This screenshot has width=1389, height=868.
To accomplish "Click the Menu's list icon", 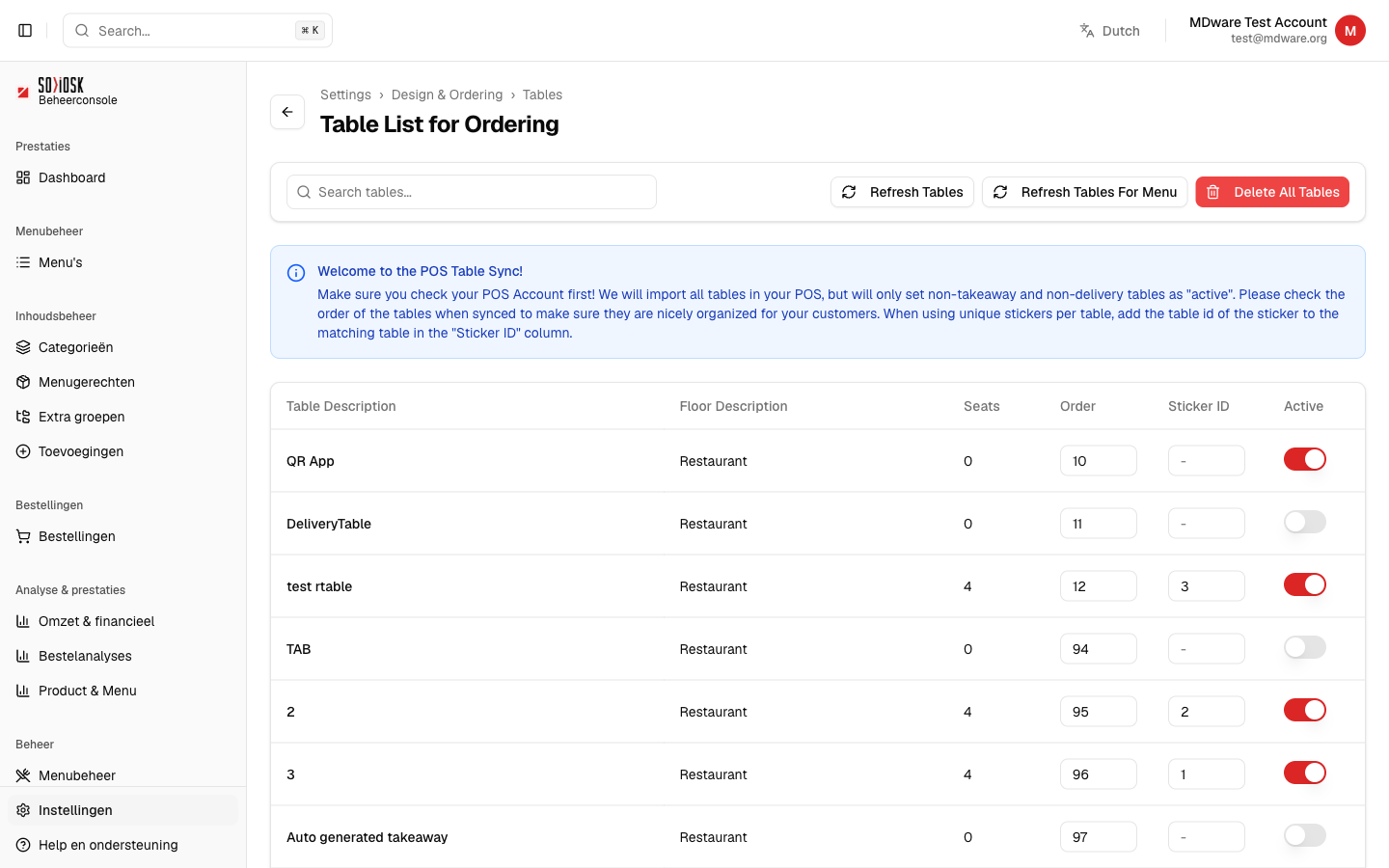I will click(x=23, y=262).
